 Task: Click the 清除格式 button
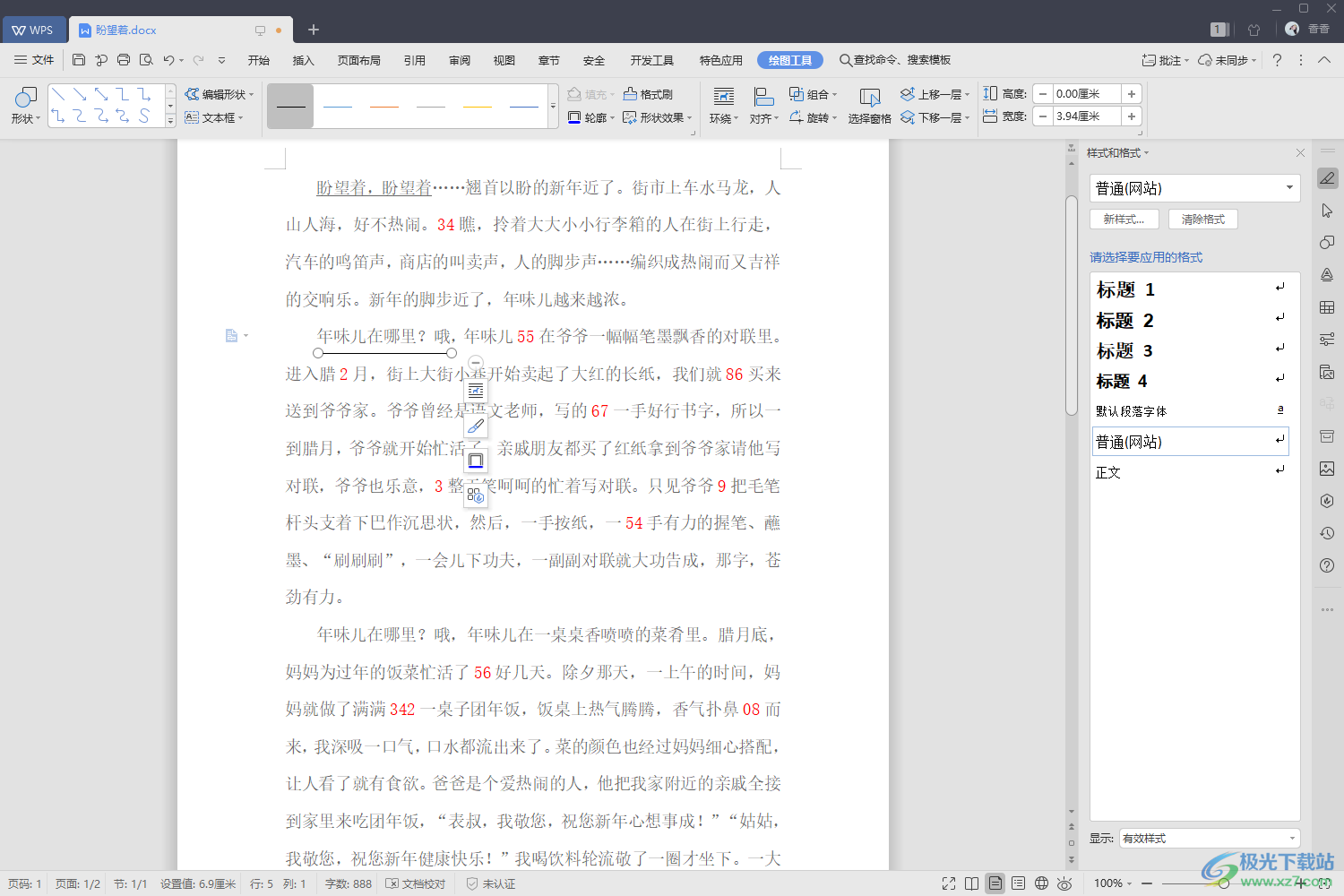[x=1203, y=219]
